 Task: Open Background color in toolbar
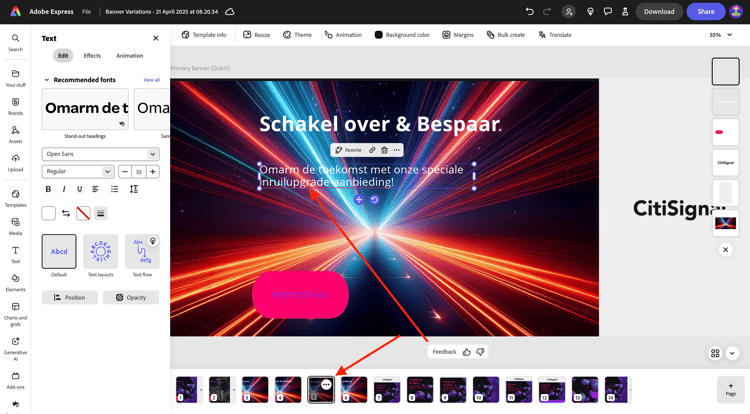click(402, 35)
